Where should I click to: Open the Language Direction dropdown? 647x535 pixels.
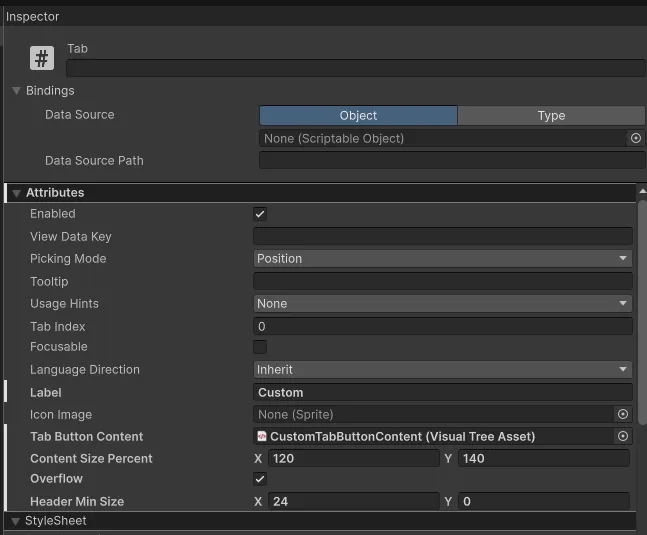[x=442, y=370]
